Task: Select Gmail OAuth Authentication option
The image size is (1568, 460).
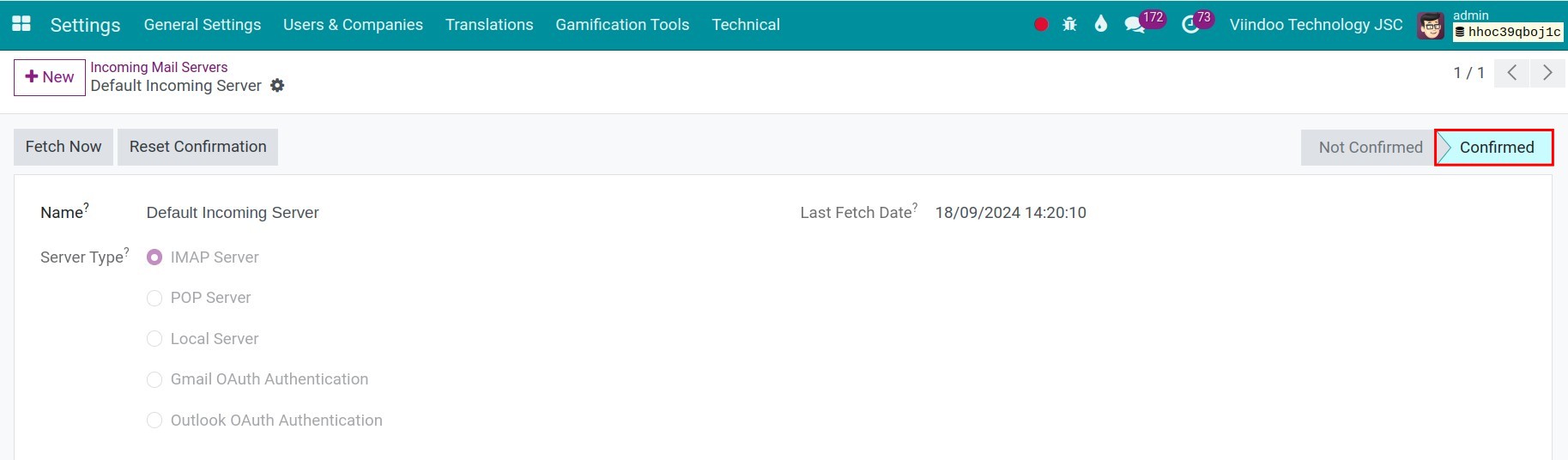Action: coord(154,379)
